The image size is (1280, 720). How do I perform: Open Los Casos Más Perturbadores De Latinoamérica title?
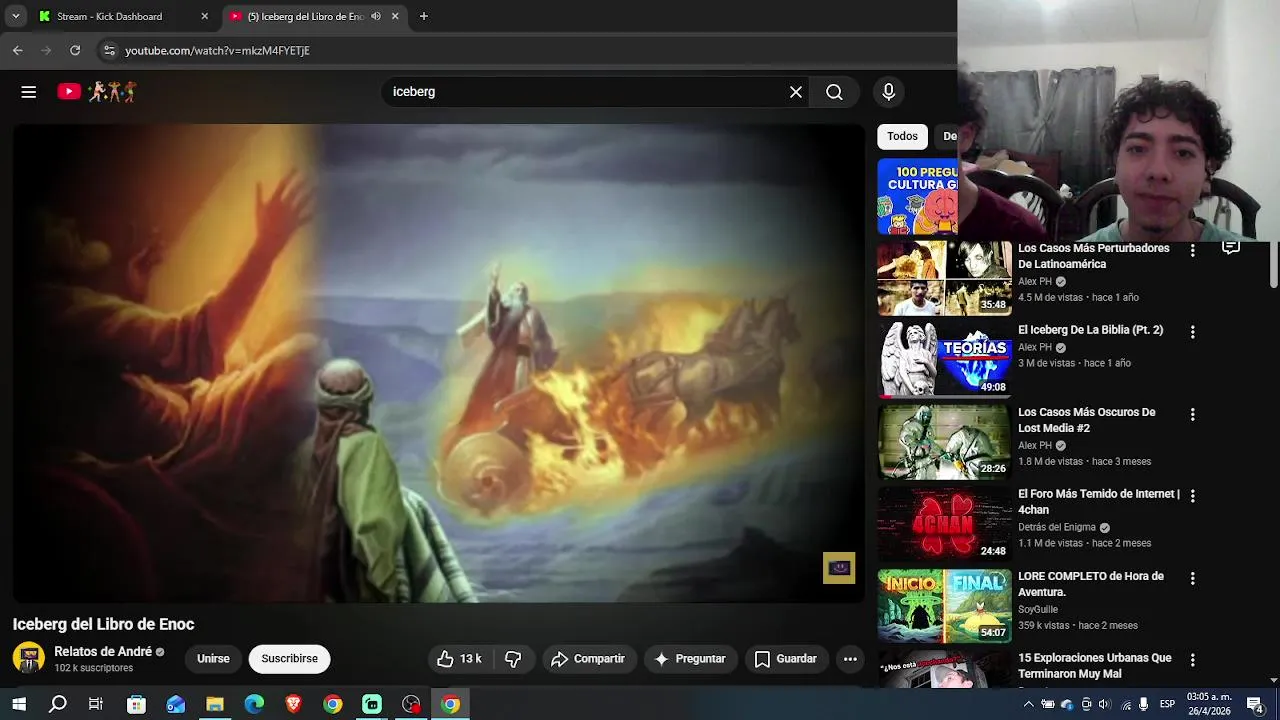coord(1093,256)
